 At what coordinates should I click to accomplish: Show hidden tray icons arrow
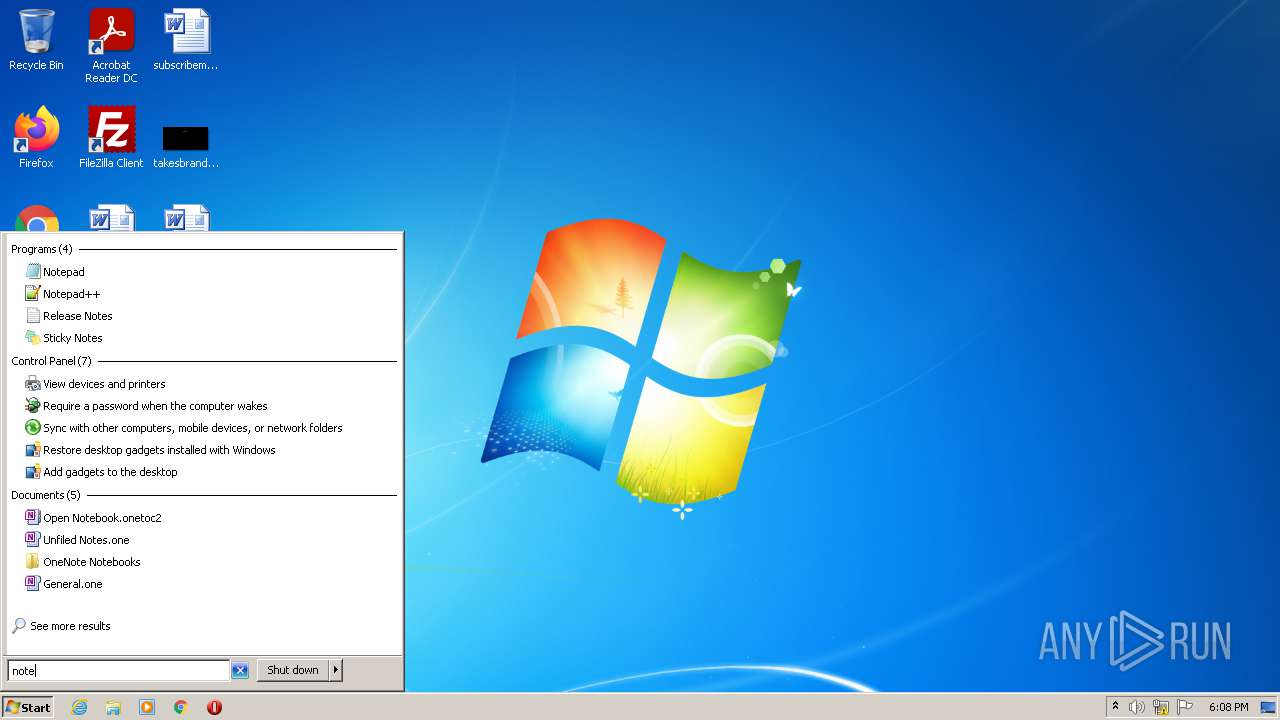[1115, 706]
